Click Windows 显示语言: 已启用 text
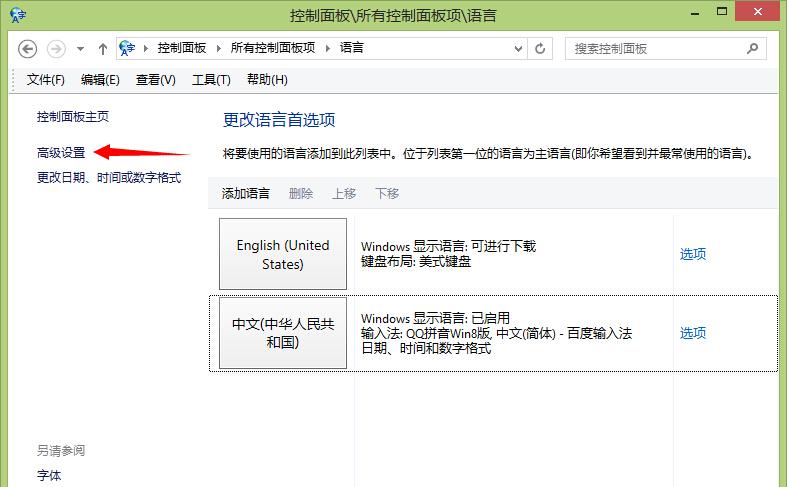 coord(435,318)
